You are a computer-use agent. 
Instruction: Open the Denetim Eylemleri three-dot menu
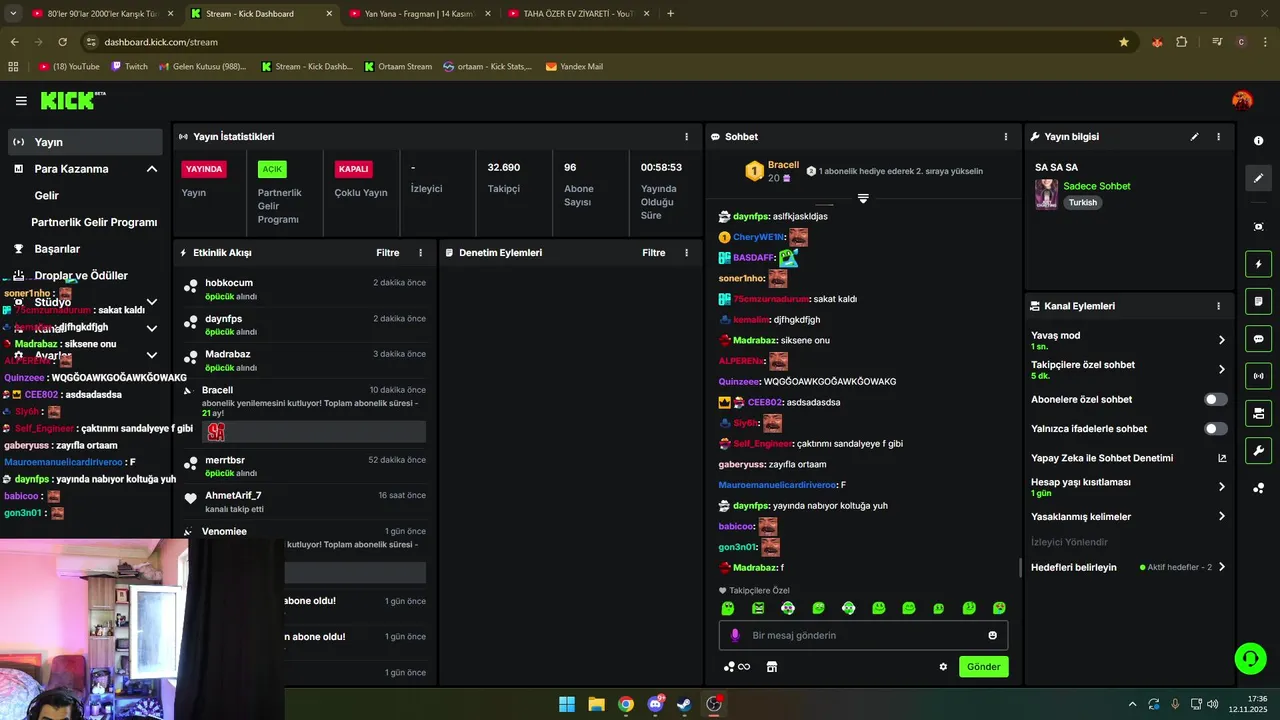pyautogui.click(x=686, y=253)
